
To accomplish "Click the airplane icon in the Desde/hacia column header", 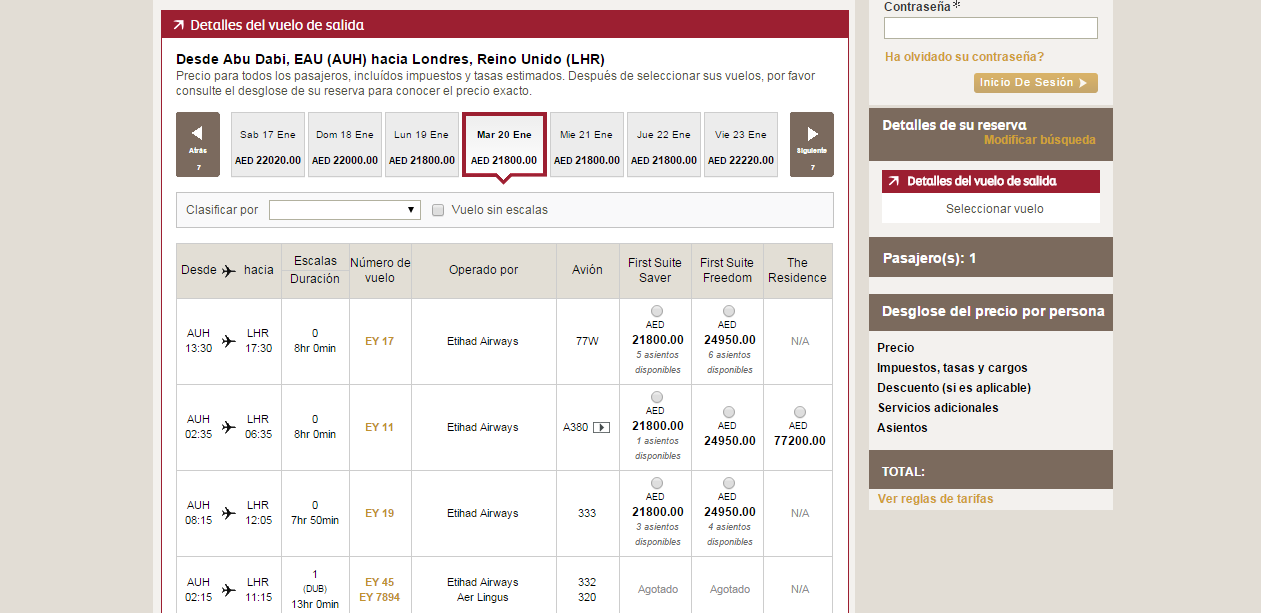I will [229, 270].
